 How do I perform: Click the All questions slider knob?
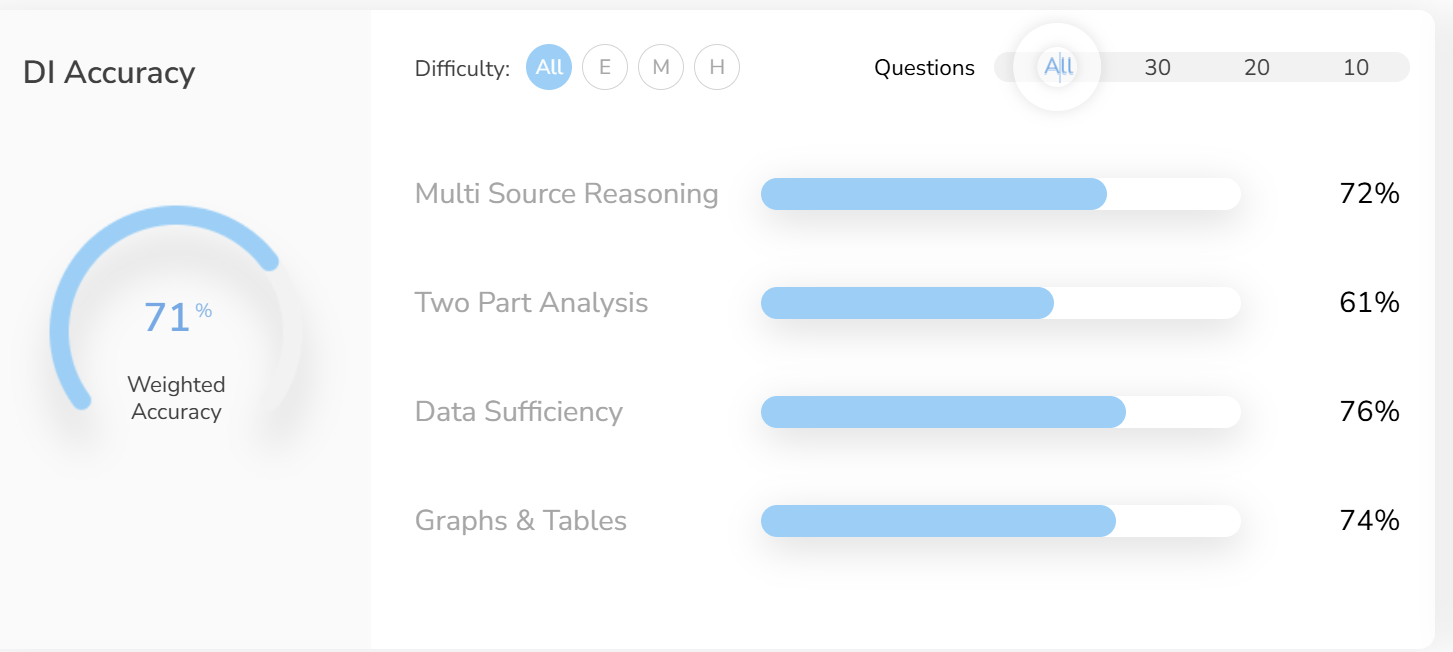coord(1058,67)
